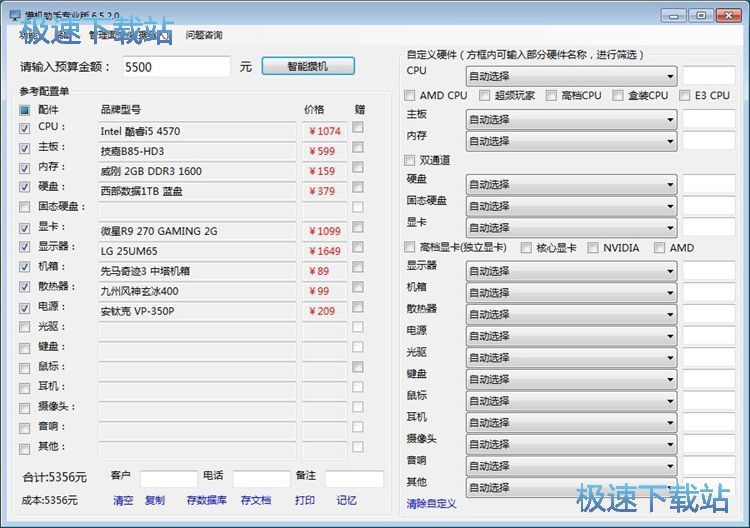Enable the NVIDIA graphics checkbox
The width and height of the screenshot is (750, 528).
[x=593, y=247]
